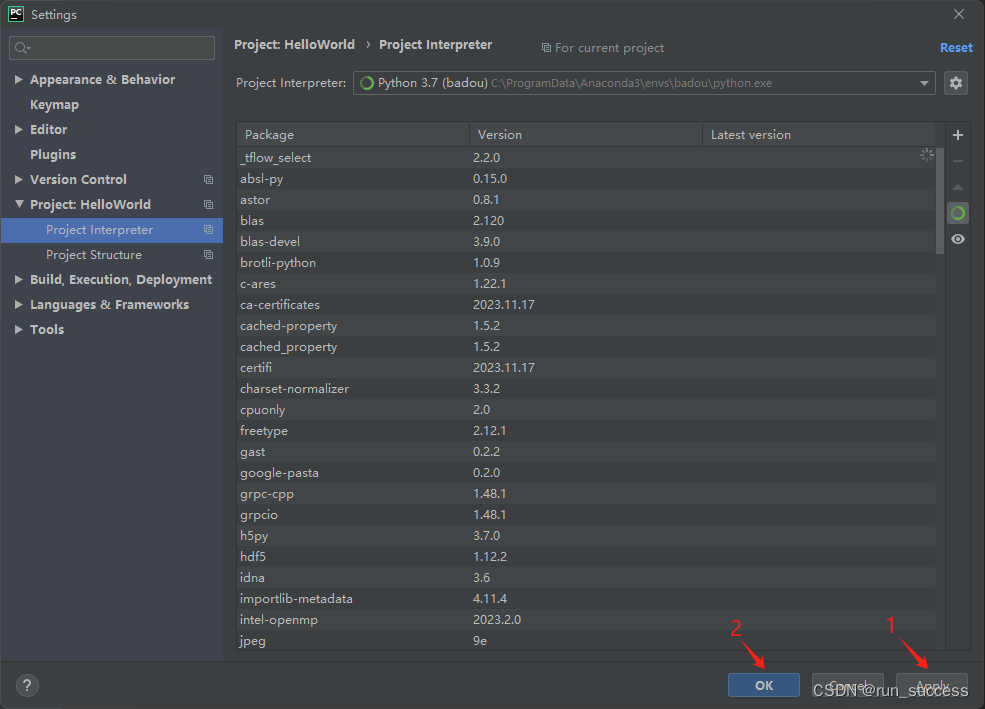Click the minus icon to uninstall package
This screenshot has height=709, width=985.
(x=957, y=161)
